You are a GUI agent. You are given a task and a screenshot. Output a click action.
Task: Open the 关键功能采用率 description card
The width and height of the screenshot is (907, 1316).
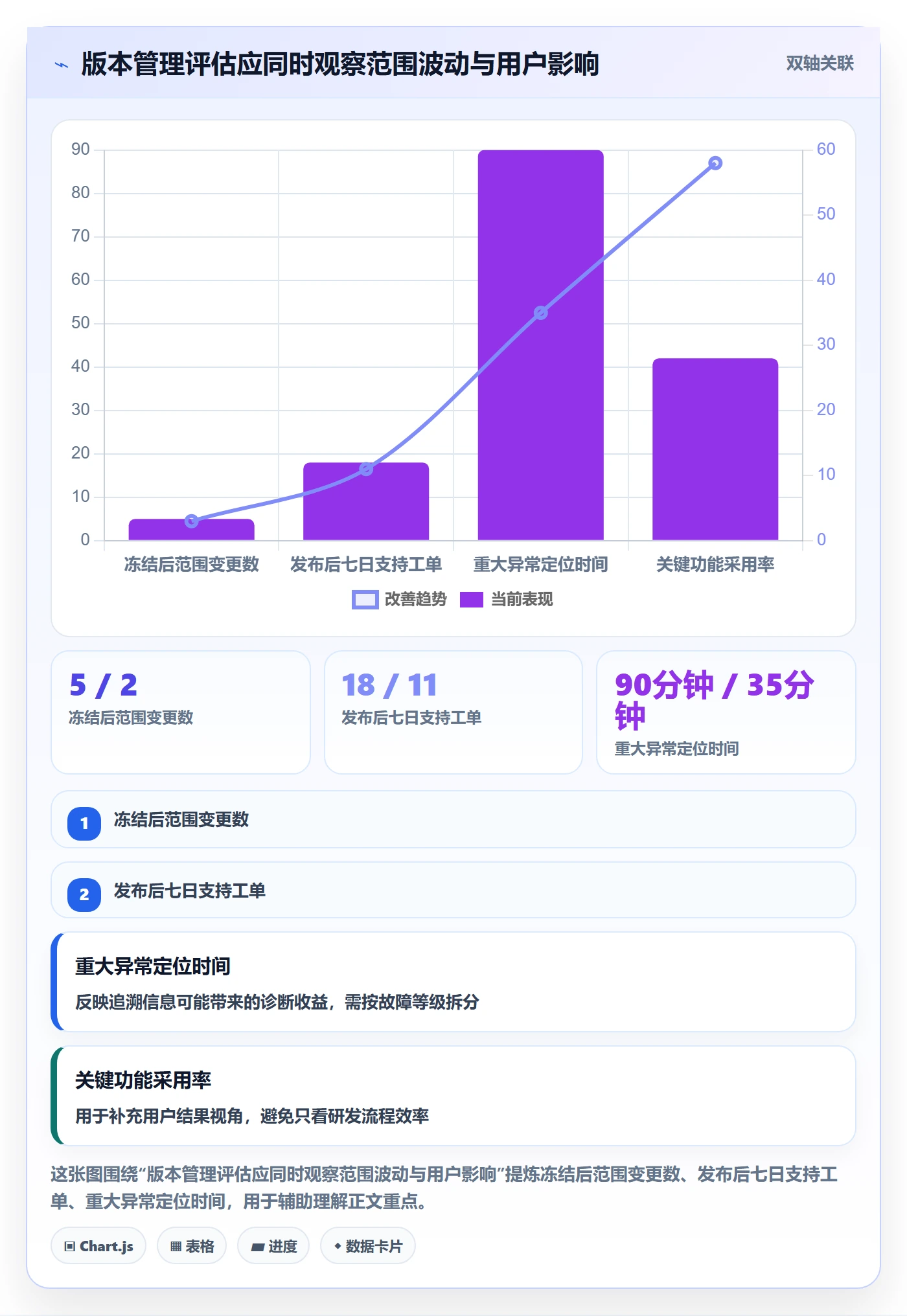(x=454, y=1096)
